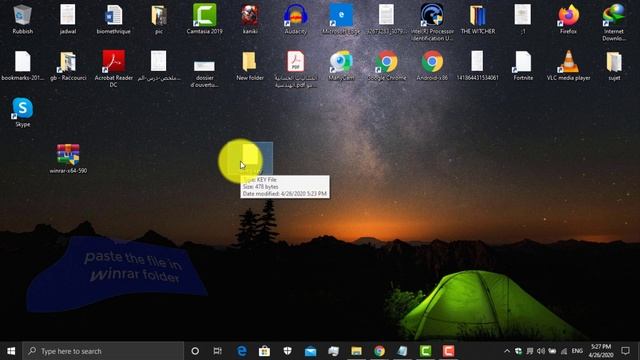This screenshot has width=640, height=360.
Task: Select the Microsoft Edge desktop shortcut
Action: pyautogui.click(x=341, y=16)
